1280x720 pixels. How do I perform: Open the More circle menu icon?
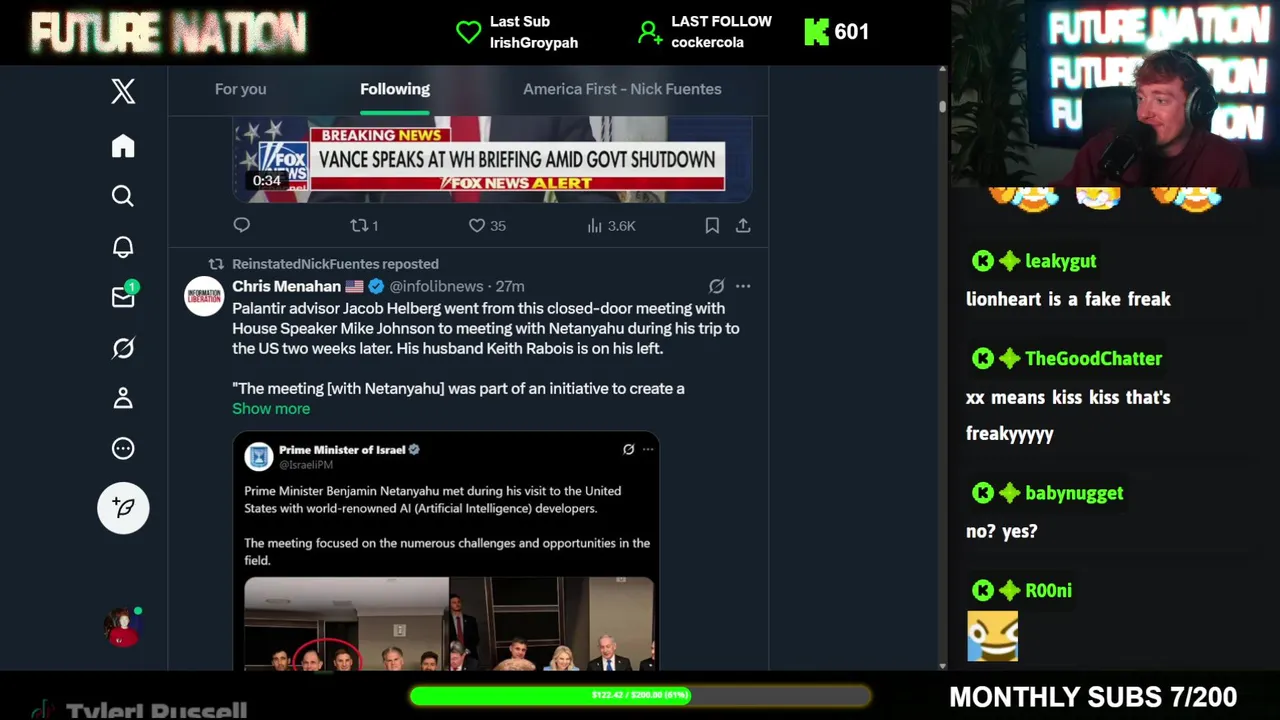123,448
